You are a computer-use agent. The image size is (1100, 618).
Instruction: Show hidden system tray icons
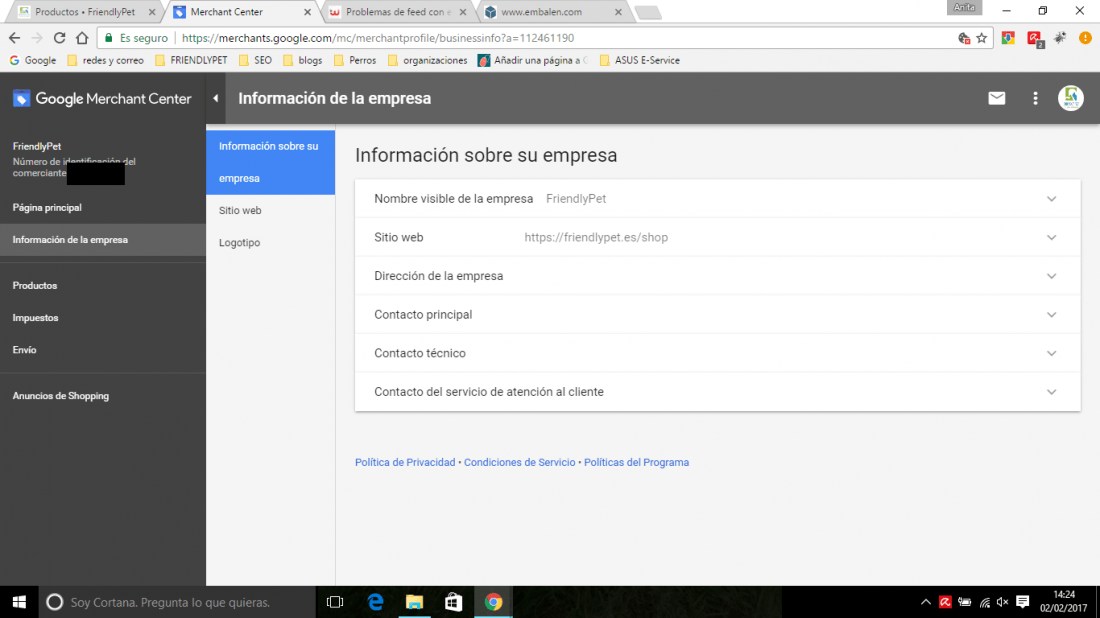tap(926, 602)
